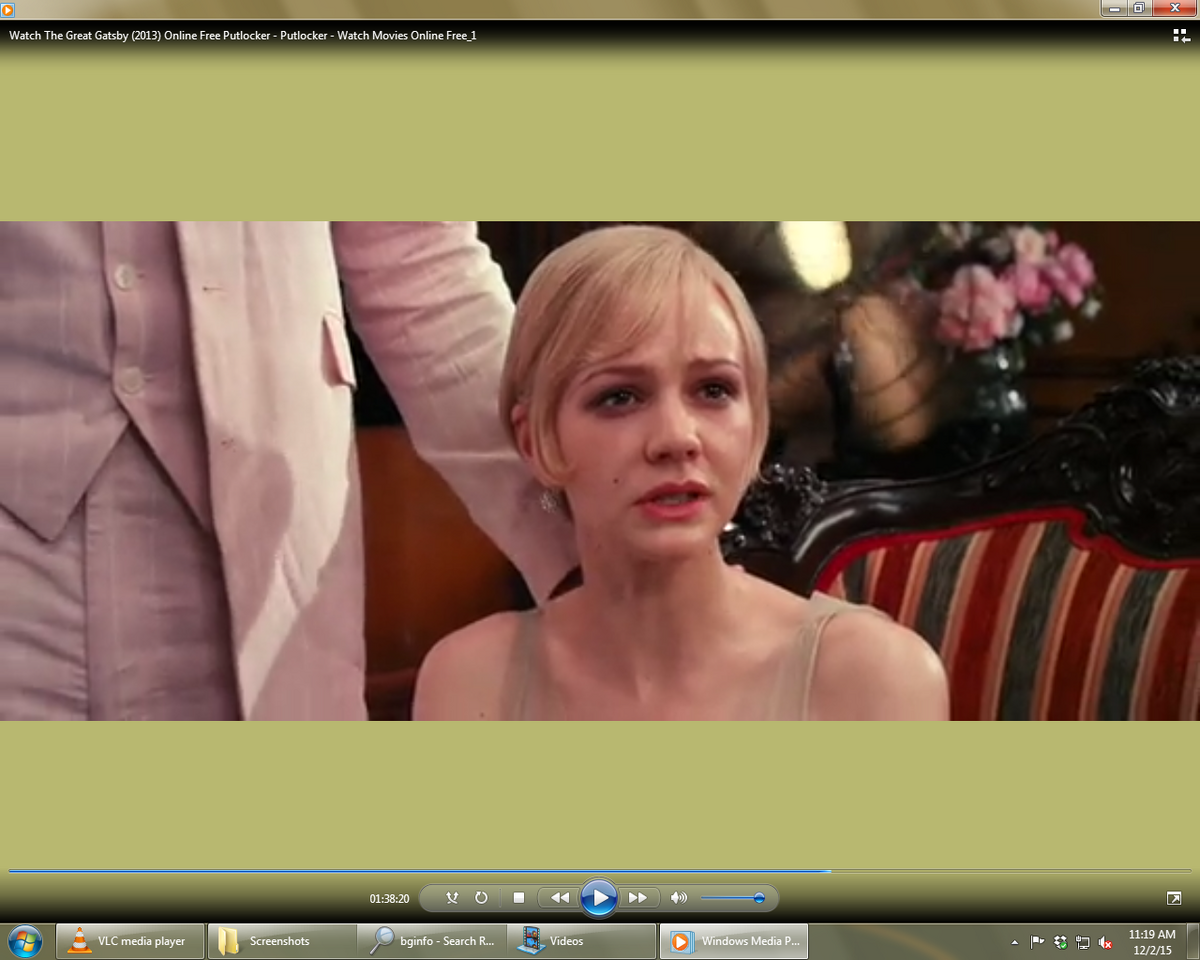
Task: Open the network tray icon
Action: 1083,942
